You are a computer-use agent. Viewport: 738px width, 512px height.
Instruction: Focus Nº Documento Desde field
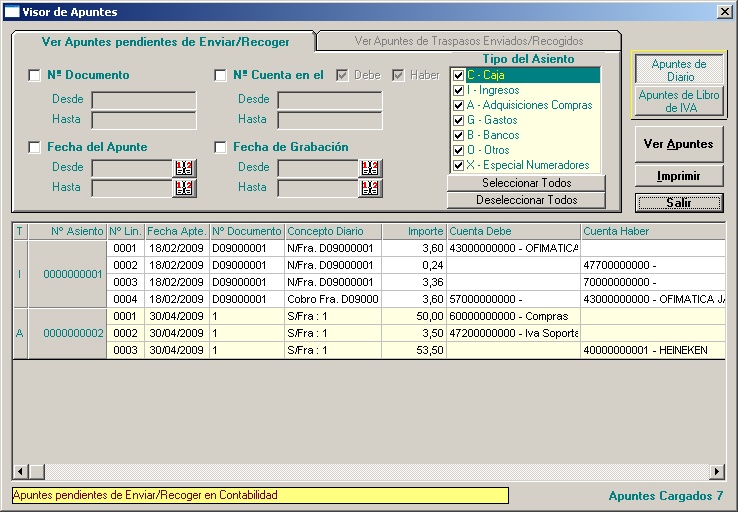tap(144, 100)
